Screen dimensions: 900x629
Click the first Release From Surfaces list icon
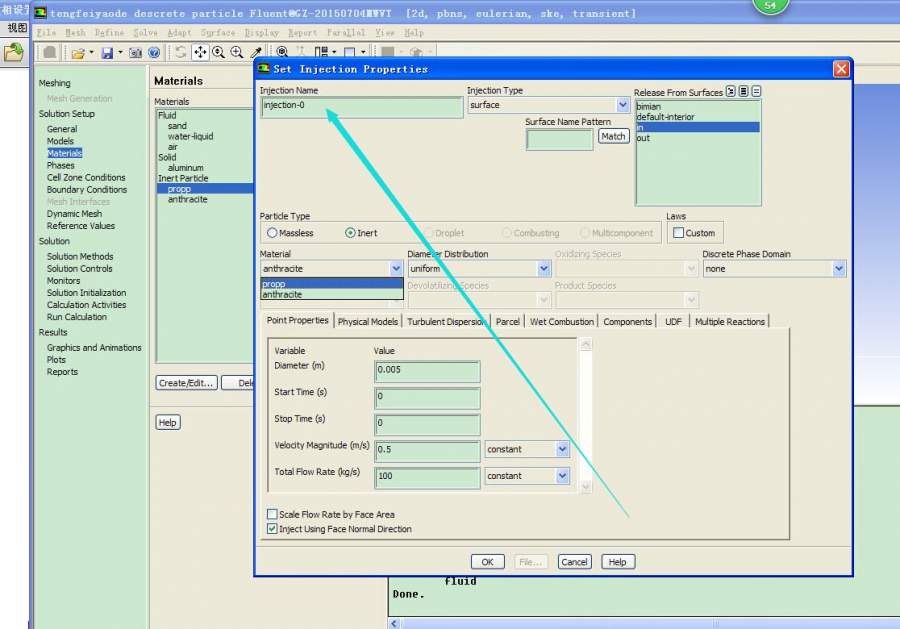click(x=730, y=91)
